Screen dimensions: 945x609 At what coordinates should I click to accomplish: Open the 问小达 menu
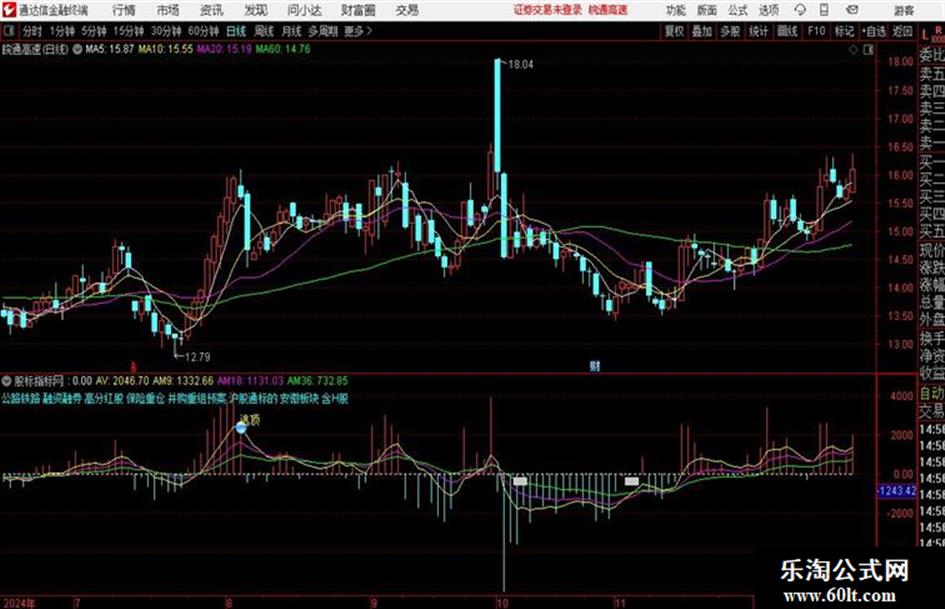pyautogui.click(x=304, y=10)
